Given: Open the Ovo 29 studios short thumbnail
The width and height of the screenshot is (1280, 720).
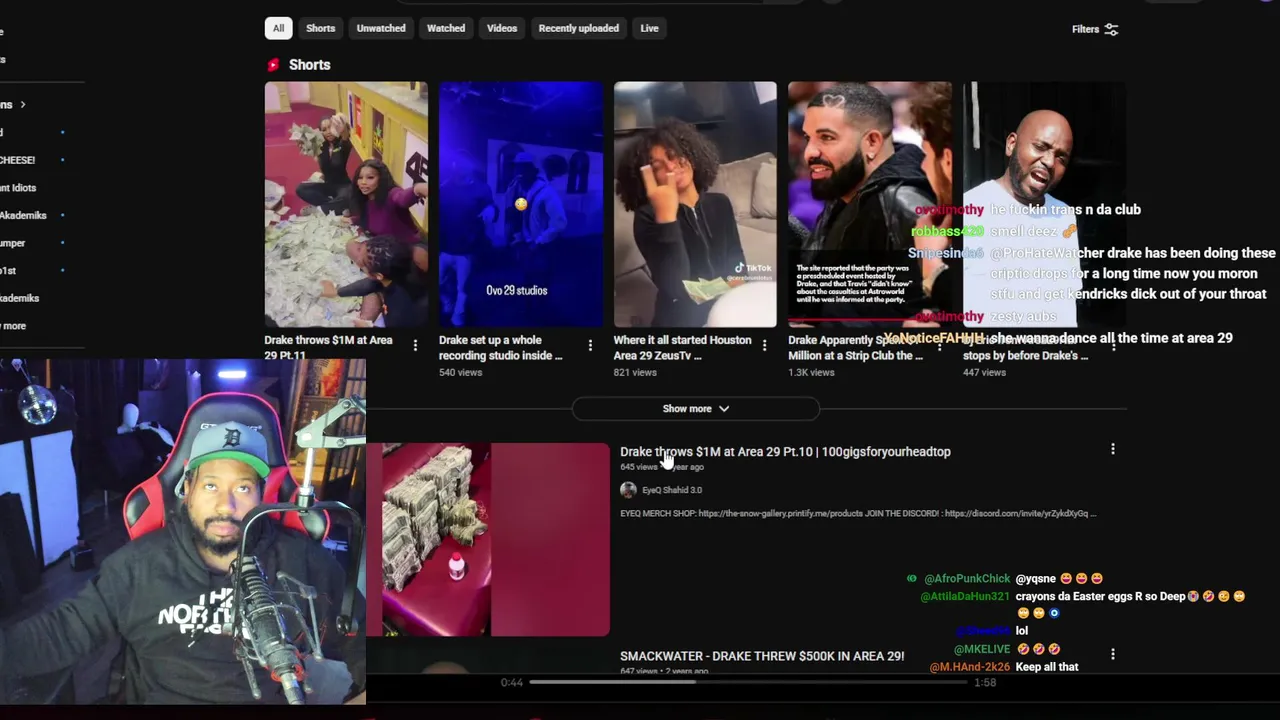Looking at the screenshot, I should point(521,204).
